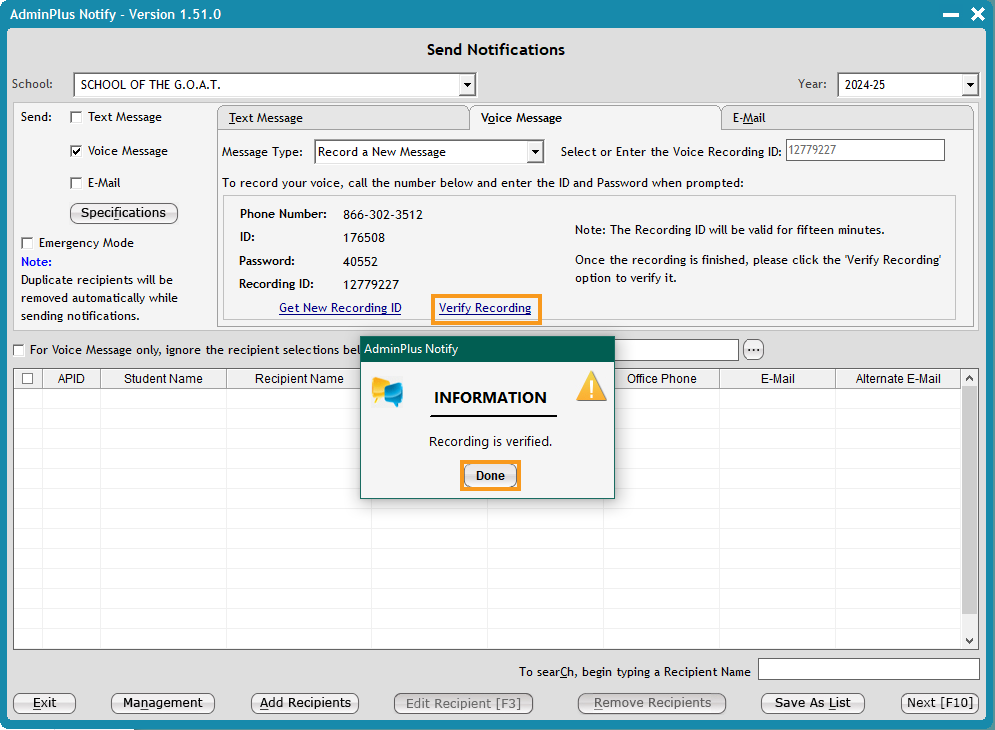
Task: Click the Specifications button
Action: [x=124, y=213]
